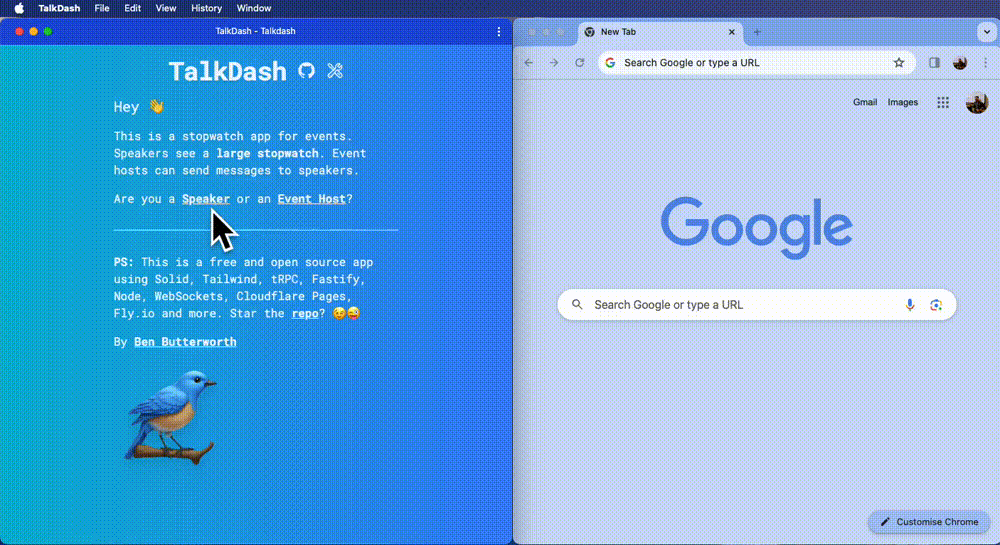1000x545 pixels.
Task: Open the Edit menu
Action: tap(133, 8)
